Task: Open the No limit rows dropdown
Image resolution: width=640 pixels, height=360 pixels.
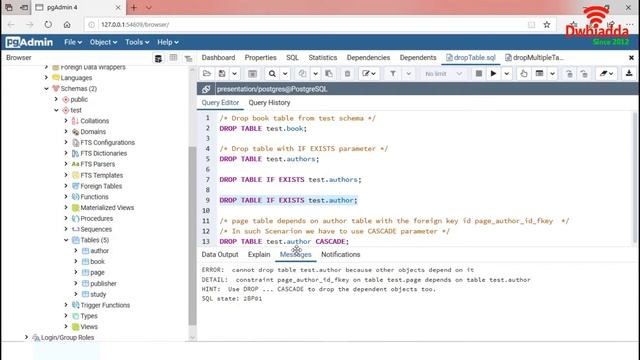Action: tap(443, 73)
